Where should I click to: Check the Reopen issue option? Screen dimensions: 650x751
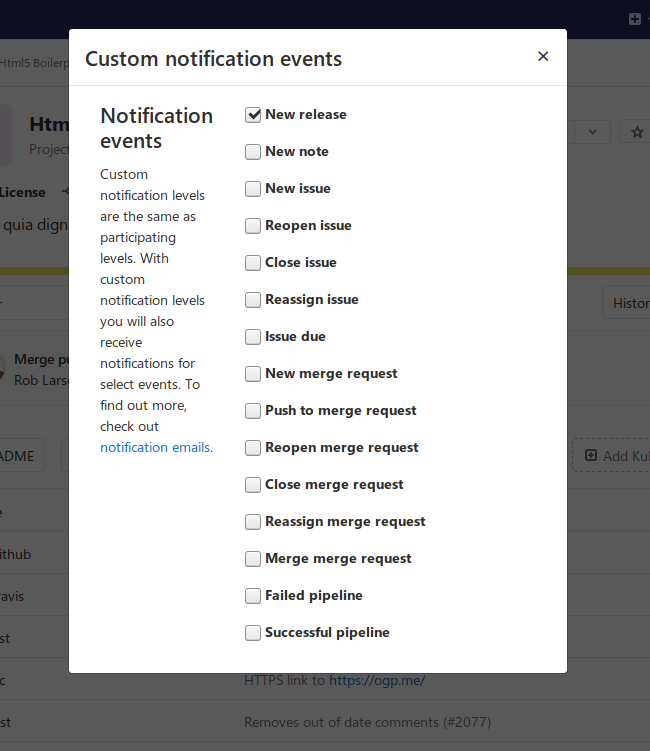(253, 226)
